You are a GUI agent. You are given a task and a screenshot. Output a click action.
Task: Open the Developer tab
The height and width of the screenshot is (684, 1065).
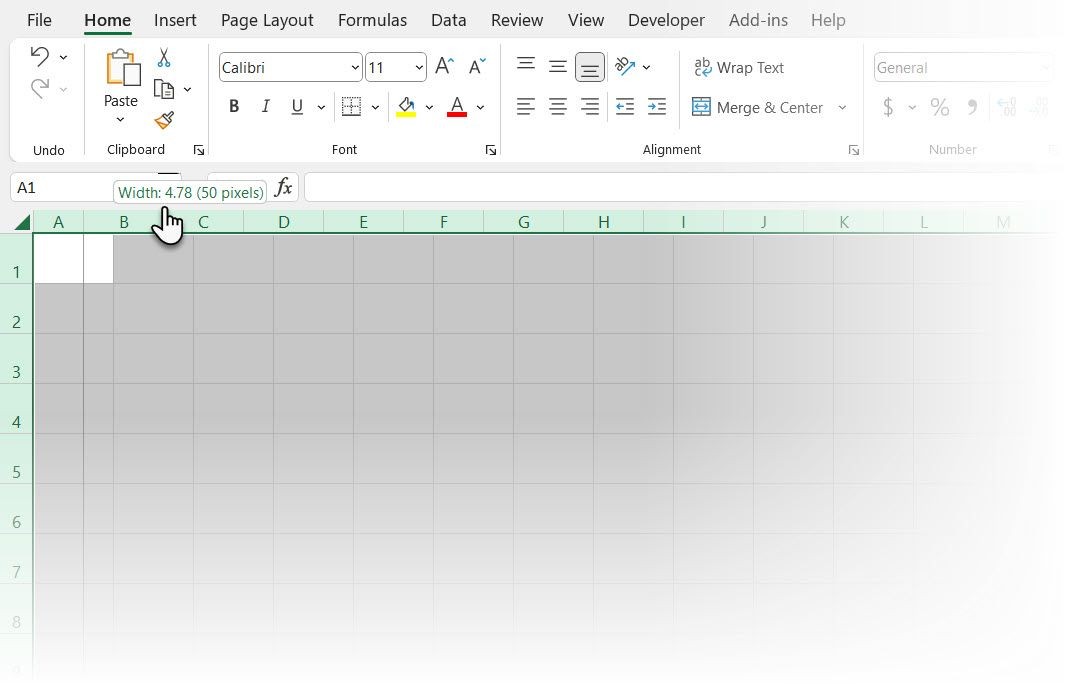[x=666, y=20]
